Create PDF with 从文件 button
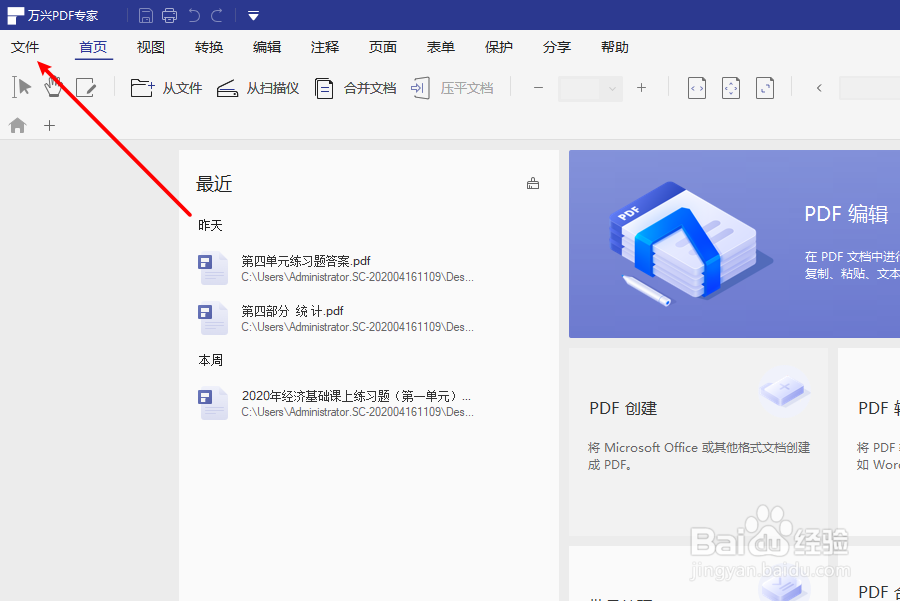900x601 pixels. 166,88
